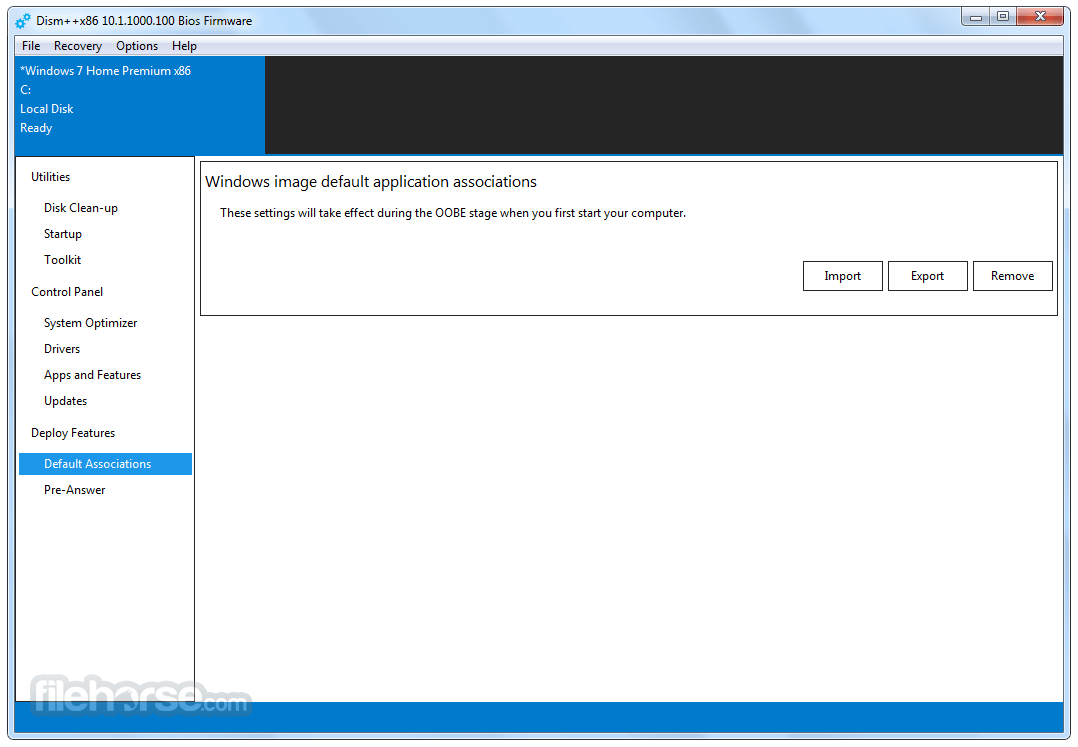
Task: Open the Options menu
Action: coord(137,46)
